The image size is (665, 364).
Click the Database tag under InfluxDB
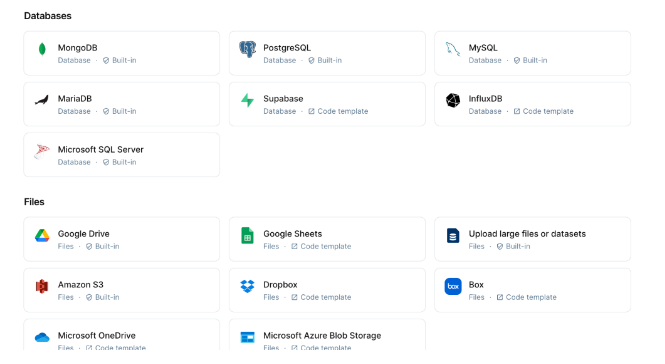[485, 111]
